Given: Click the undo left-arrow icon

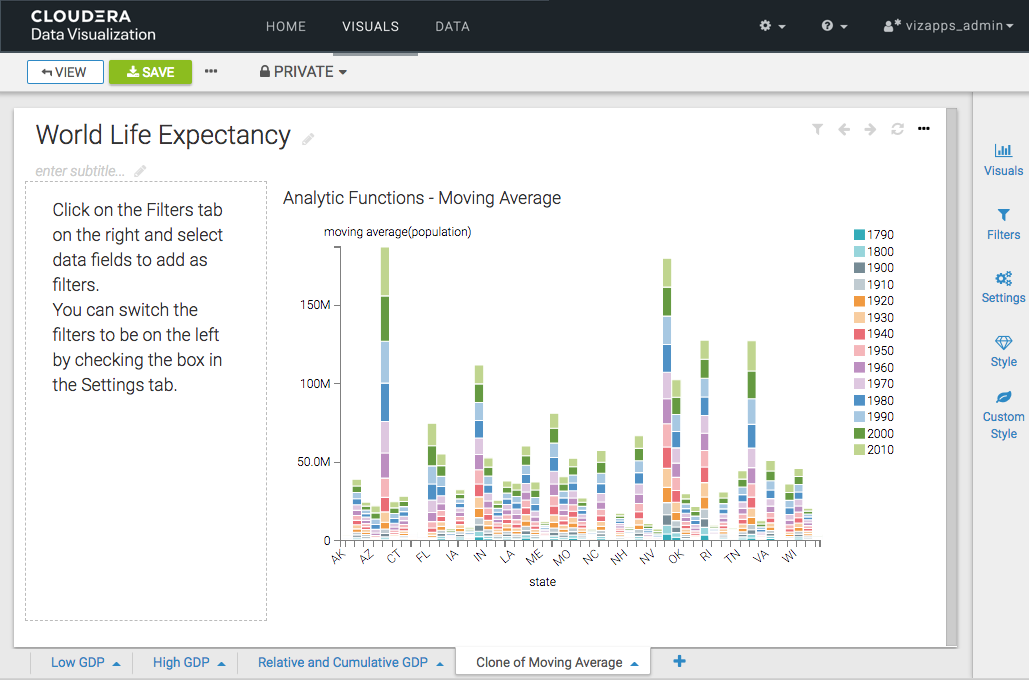Looking at the screenshot, I should tap(844, 129).
